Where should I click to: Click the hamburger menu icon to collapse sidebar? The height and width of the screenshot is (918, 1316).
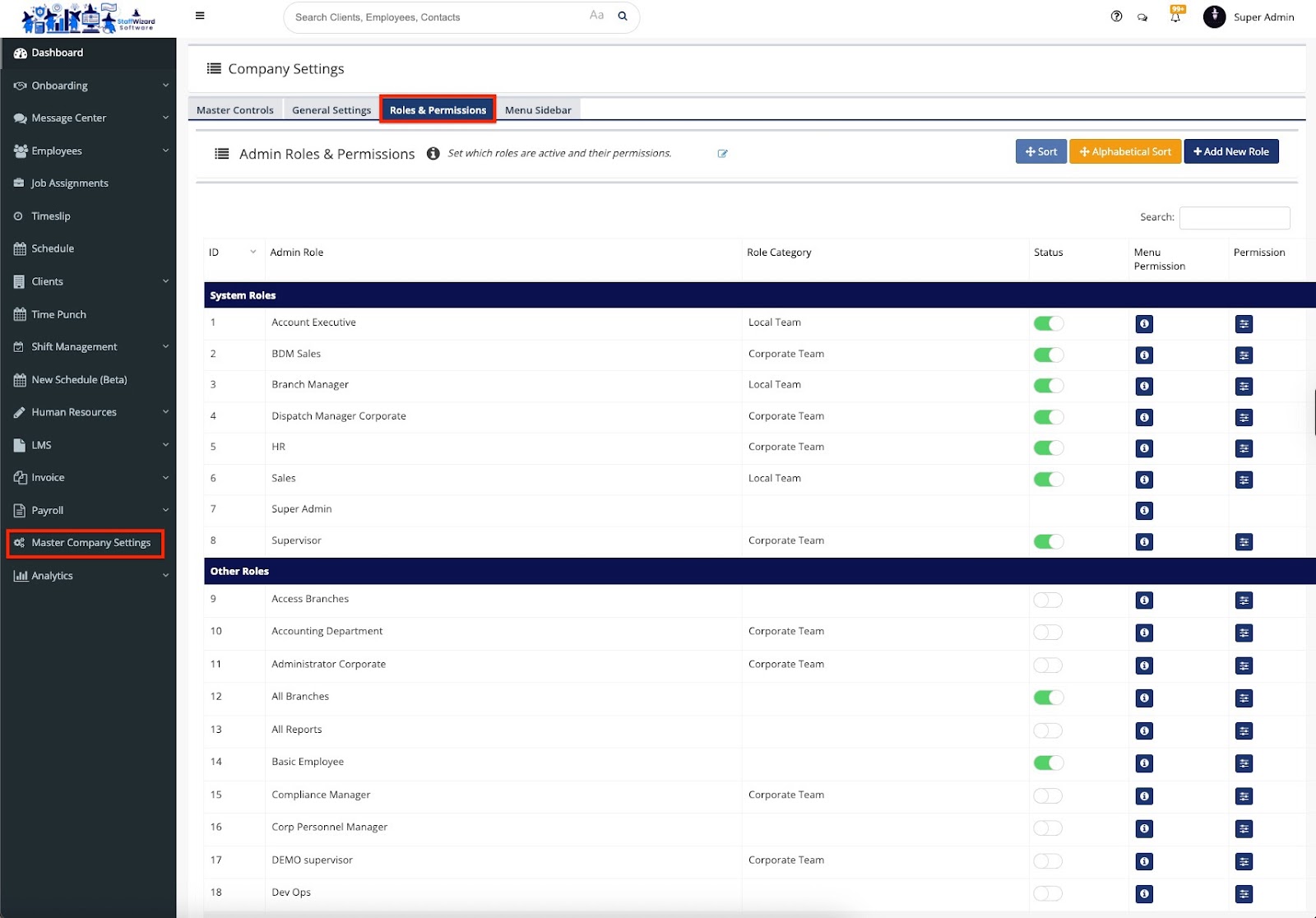(x=200, y=16)
